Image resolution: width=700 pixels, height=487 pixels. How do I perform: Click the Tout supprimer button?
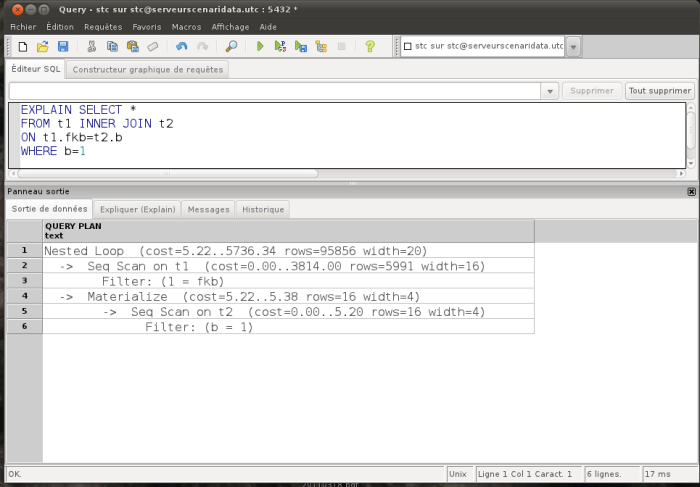[660, 91]
